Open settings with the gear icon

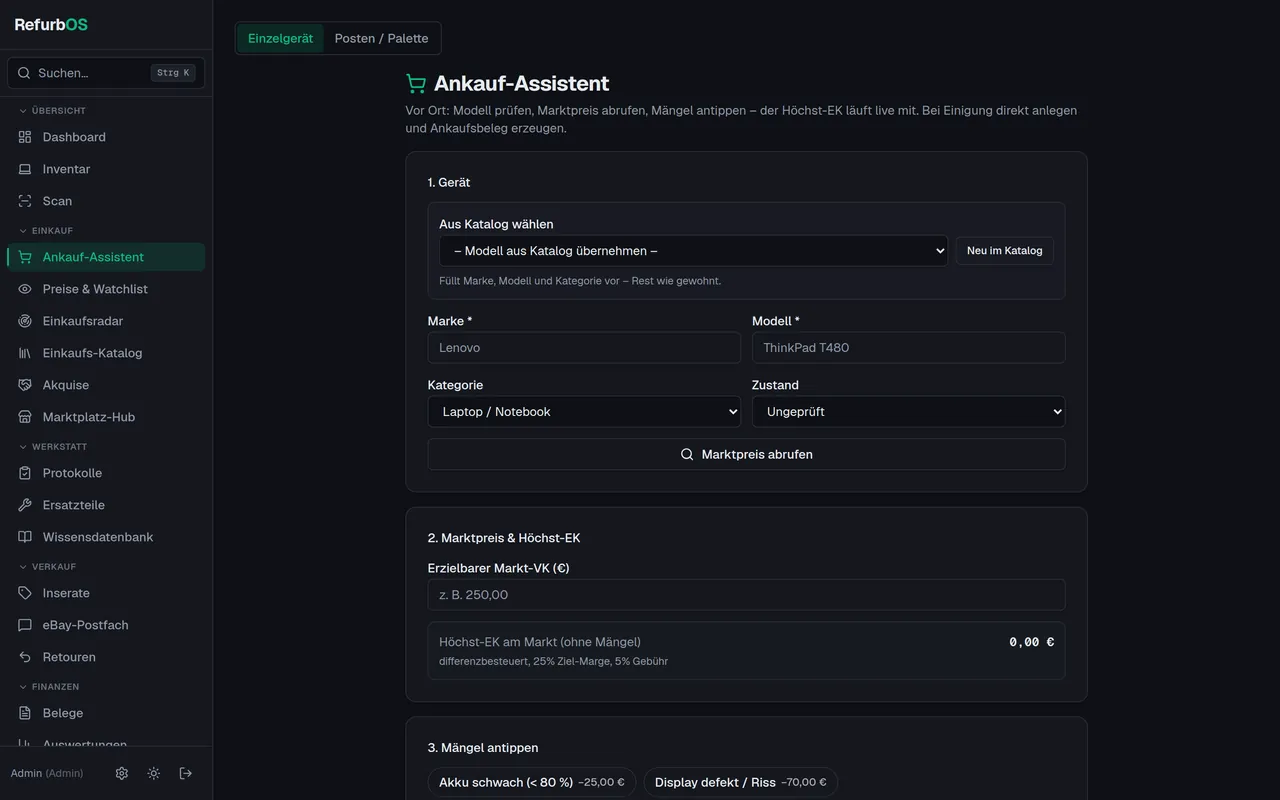point(122,773)
